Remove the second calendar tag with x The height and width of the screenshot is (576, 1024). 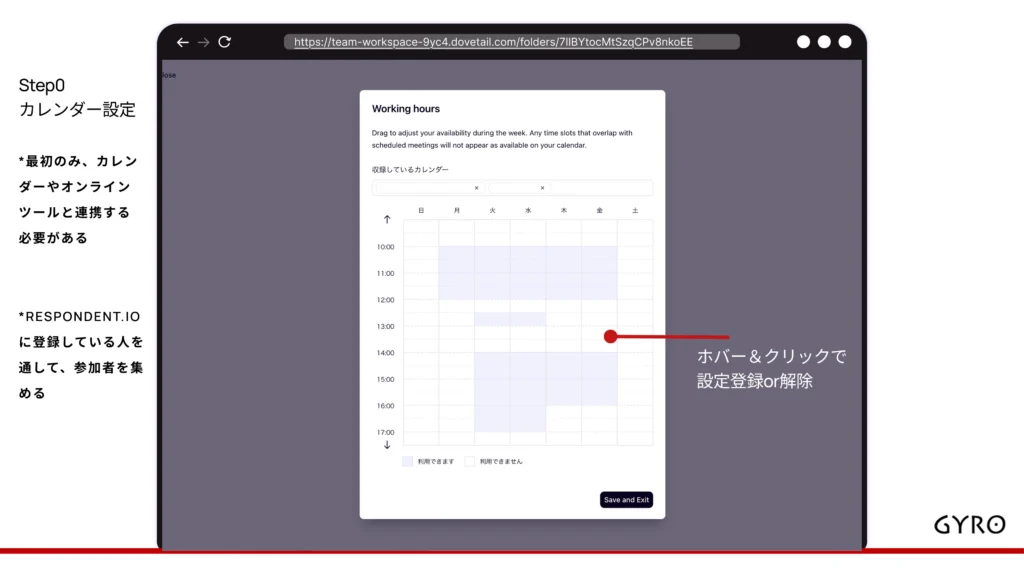(542, 188)
